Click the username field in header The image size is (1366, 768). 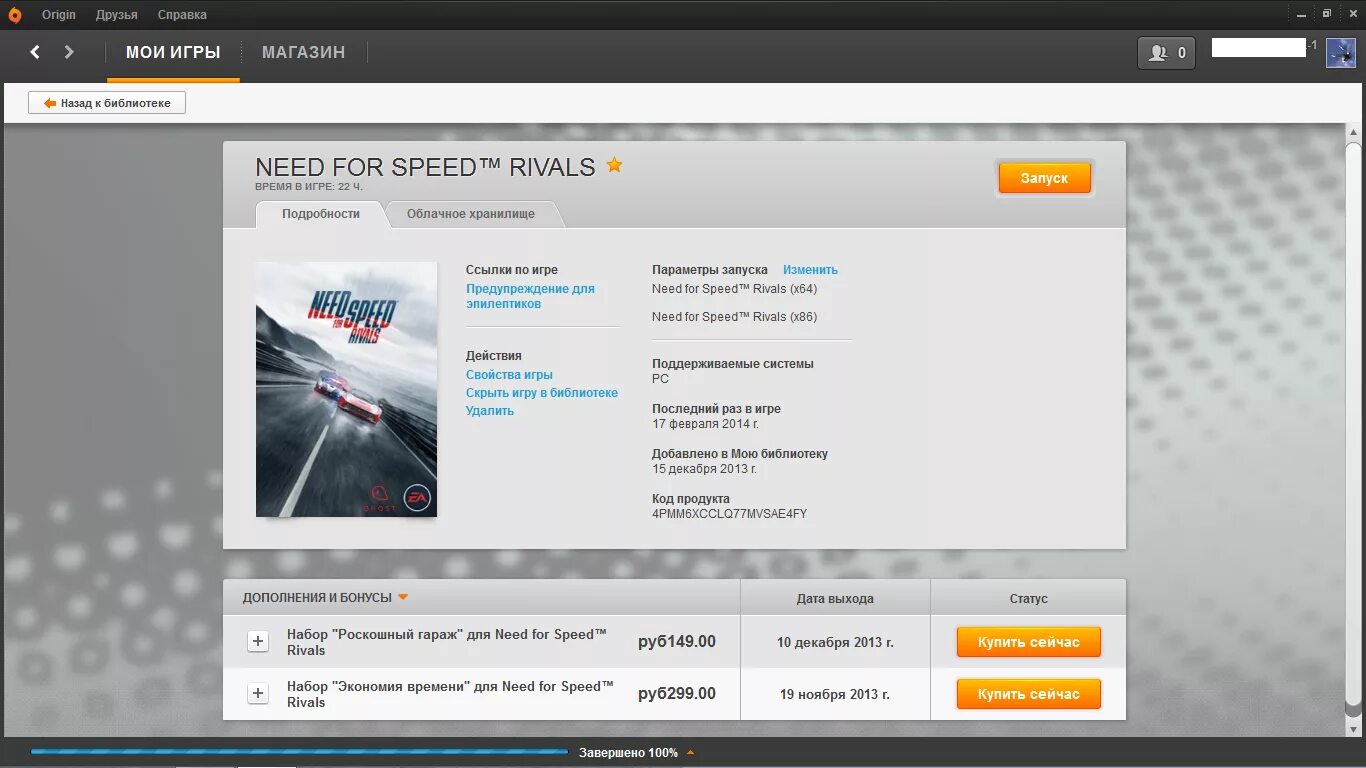(1259, 47)
